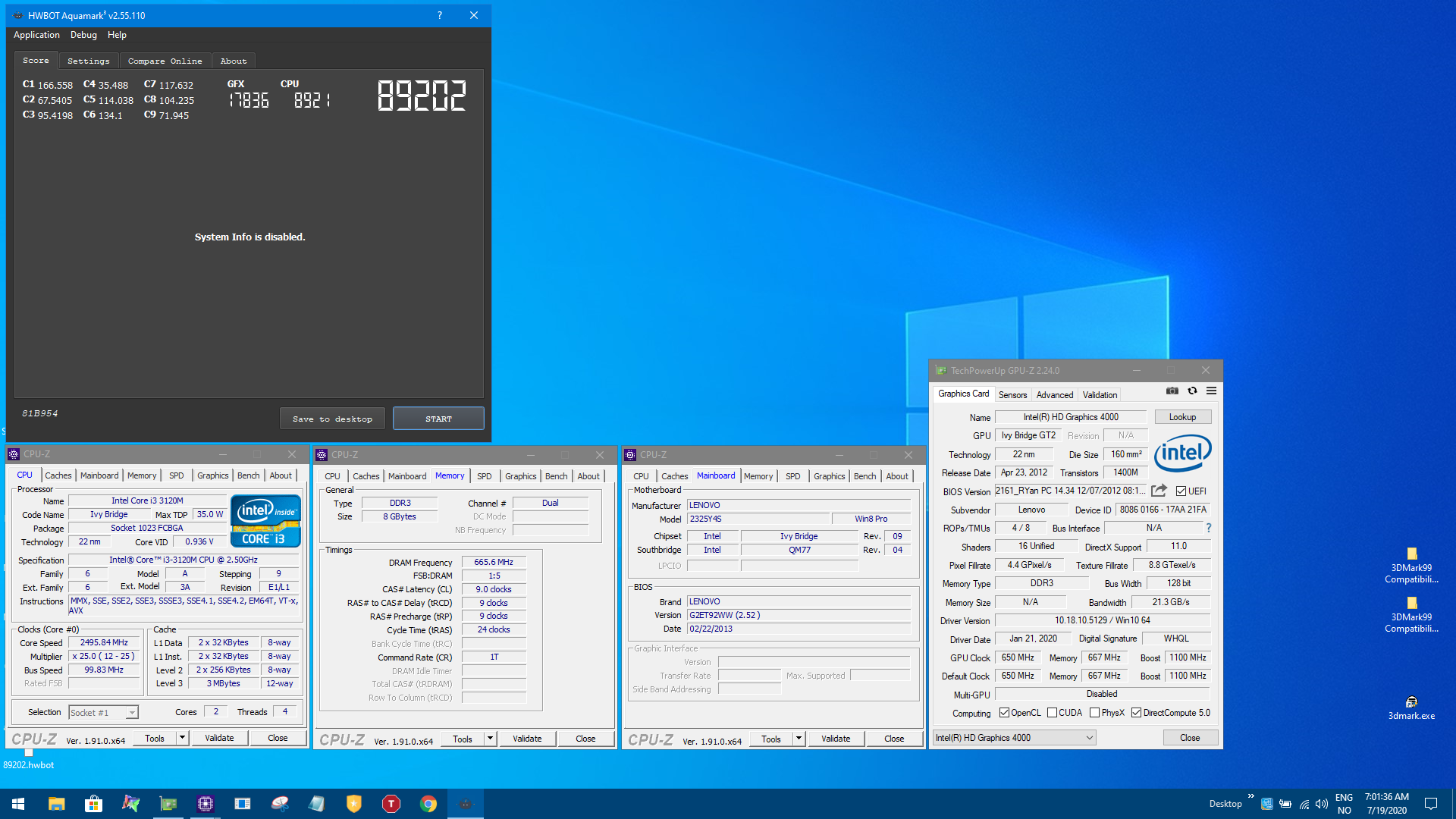The height and width of the screenshot is (819, 1456).
Task: Expand the Tools arrow in the CPU-Z Memory window
Action: (x=490, y=739)
